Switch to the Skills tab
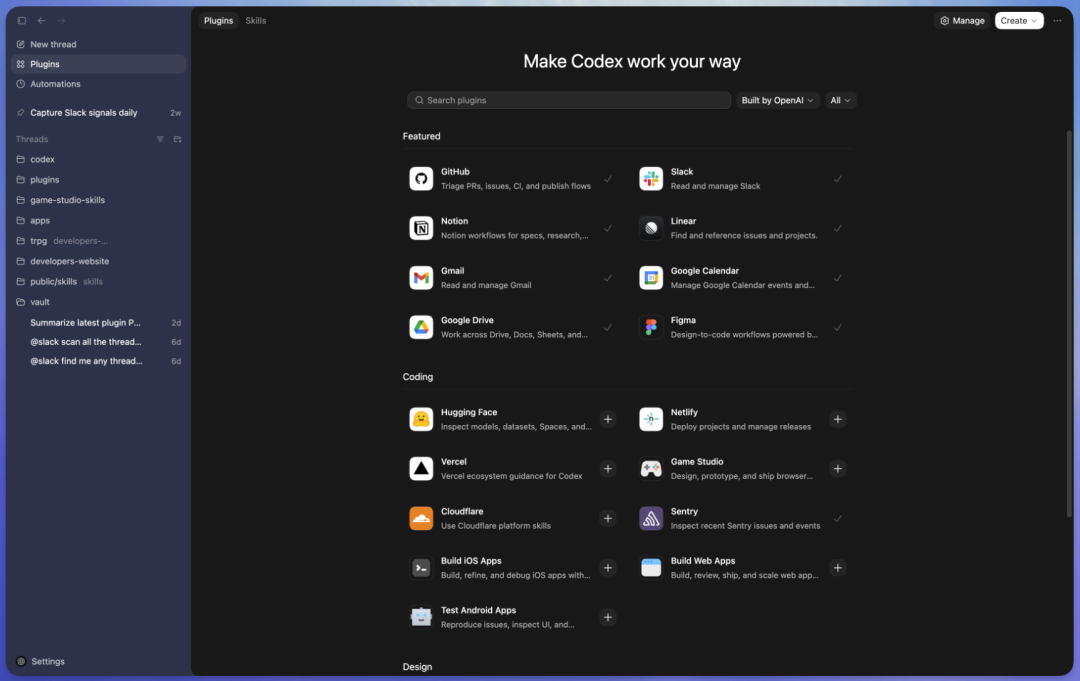Screen dimensions: 1080x681 pos(256,21)
